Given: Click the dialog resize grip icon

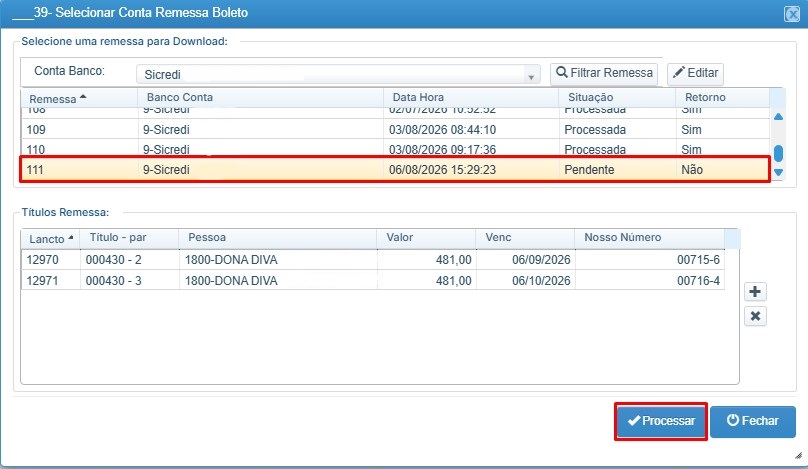Looking at the screenshot, I should pos(798,455).
